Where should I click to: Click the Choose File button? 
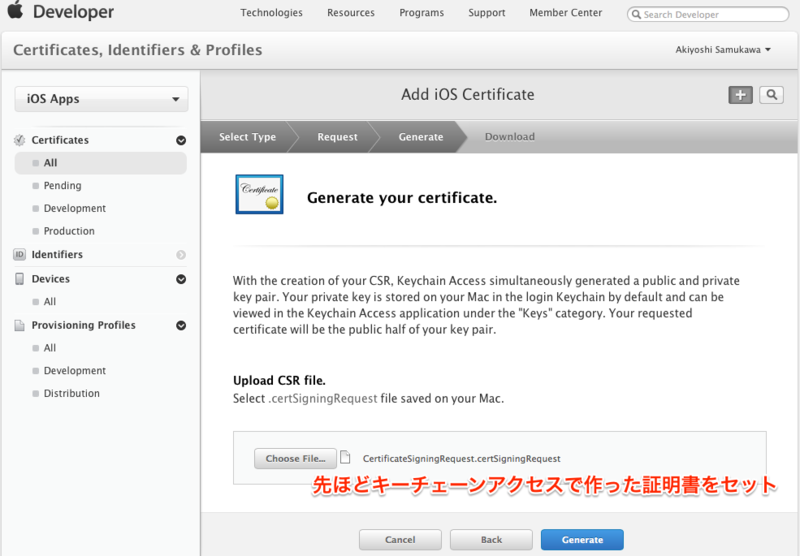295,459
